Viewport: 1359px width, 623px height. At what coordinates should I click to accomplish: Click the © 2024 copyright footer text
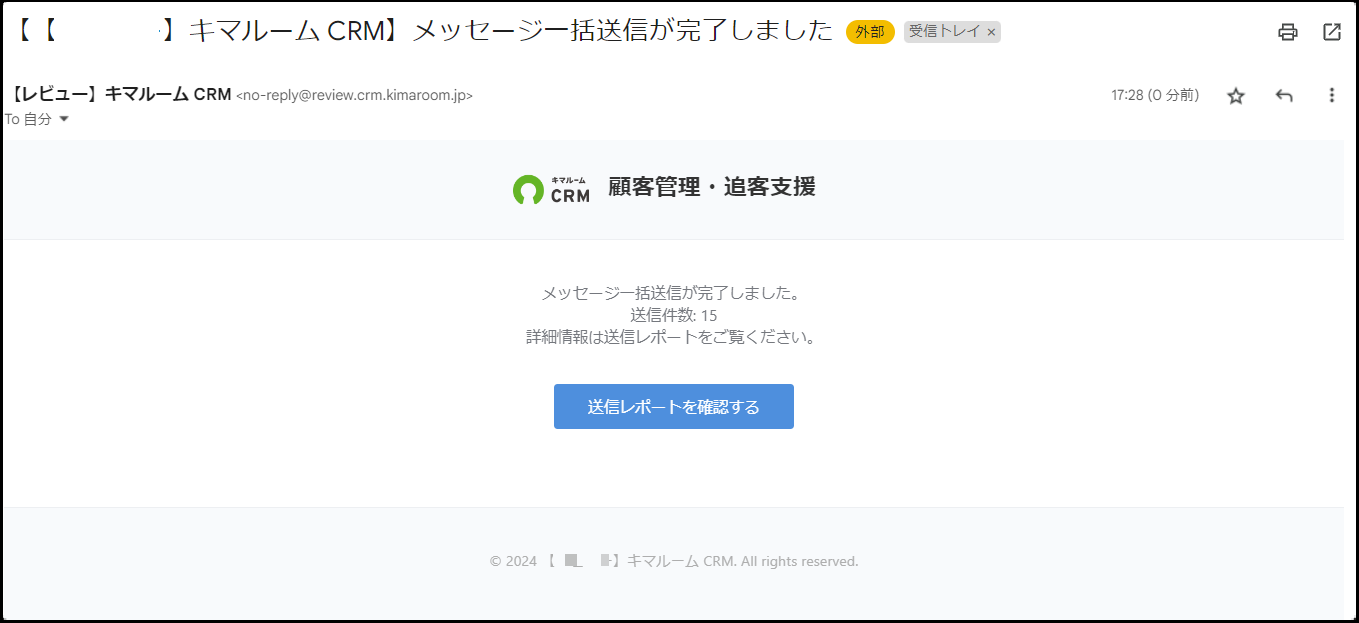click(674, 562)
